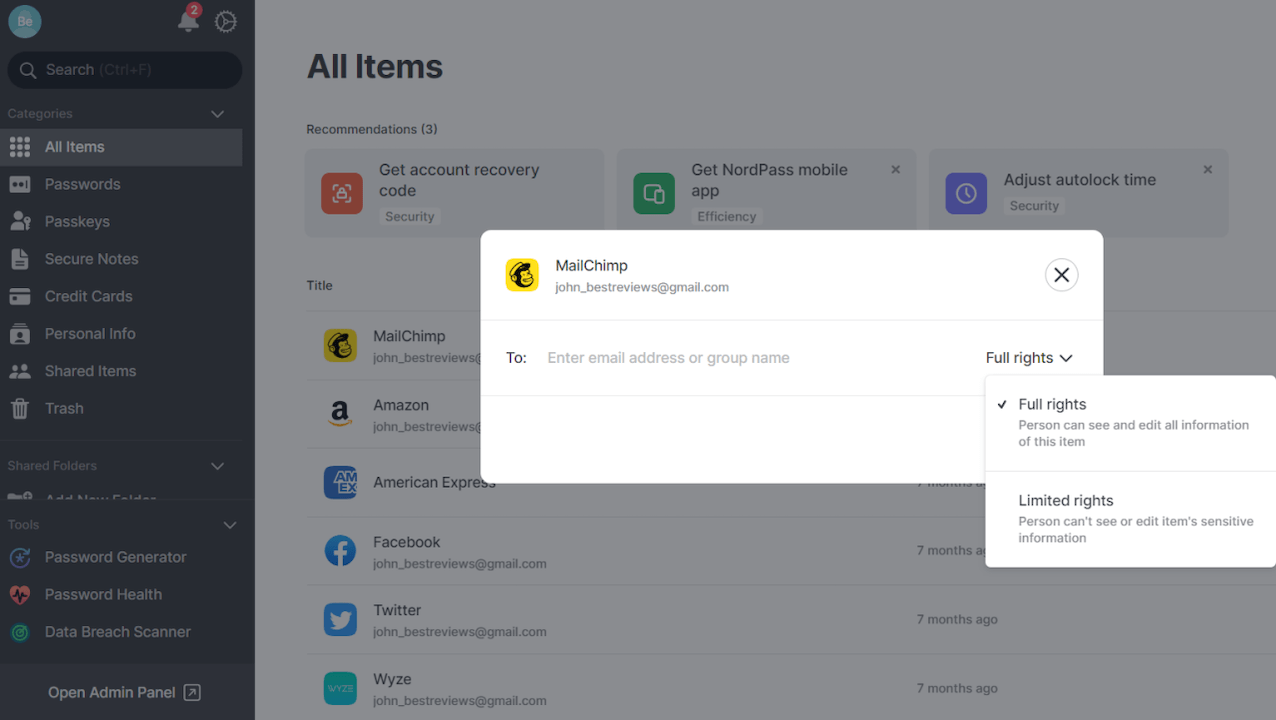
Task: Click the Twitter item icon
Action: pyautogui.click(x=340, y=619)
